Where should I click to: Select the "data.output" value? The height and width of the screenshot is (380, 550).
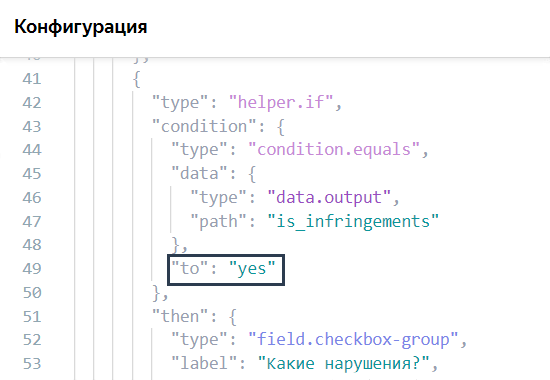[329, 198]
